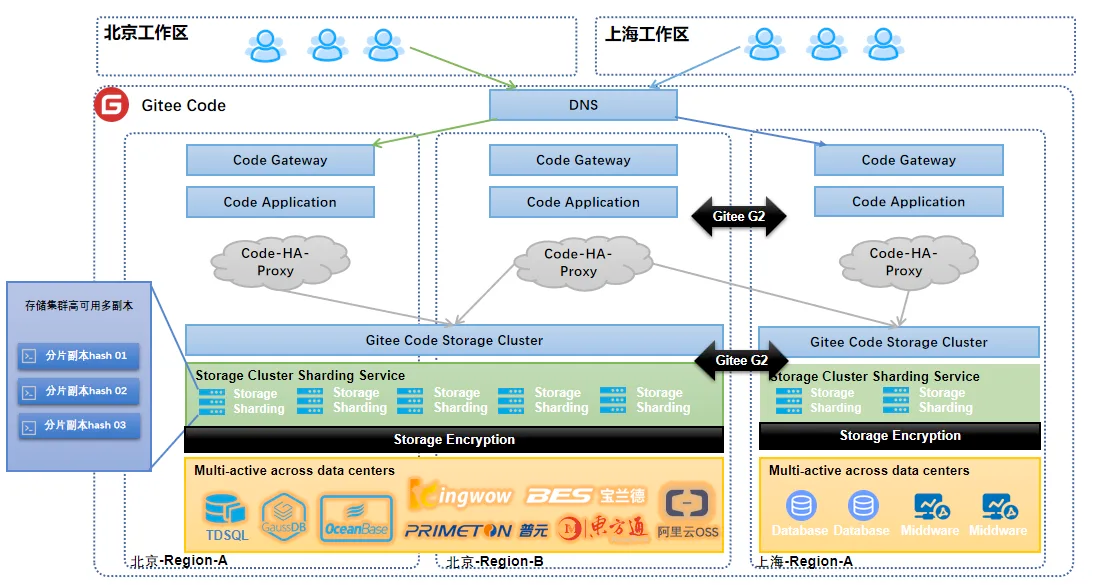Select the leftmost user icon in 北京工作区
This screenshot has height=585, width=1093.
[266, 46]
